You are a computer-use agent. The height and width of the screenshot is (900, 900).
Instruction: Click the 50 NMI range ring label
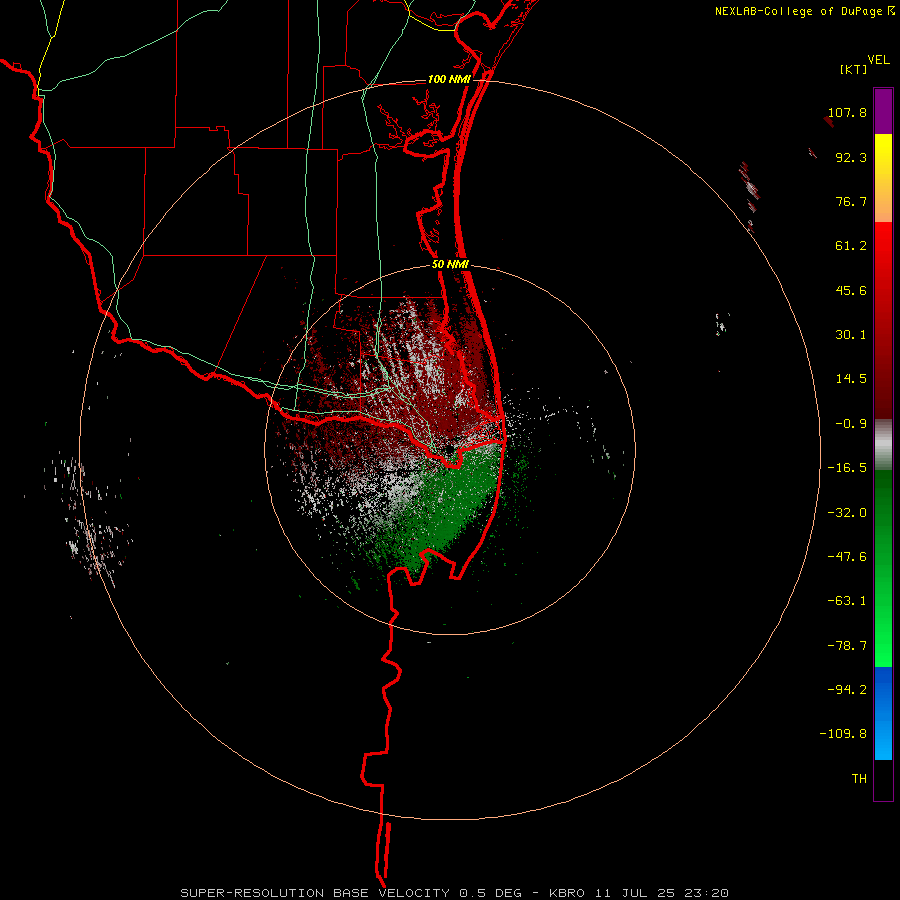[450, 265]
